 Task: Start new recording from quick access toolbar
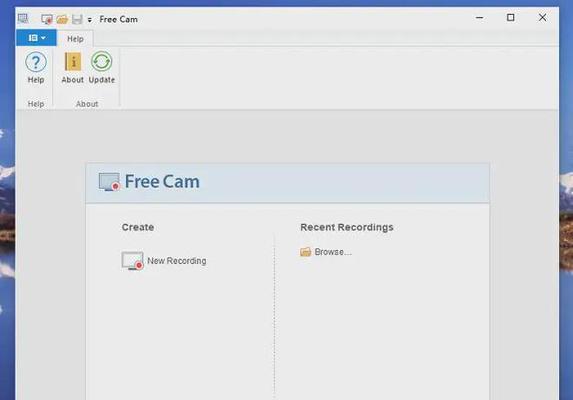click(47, 19)
